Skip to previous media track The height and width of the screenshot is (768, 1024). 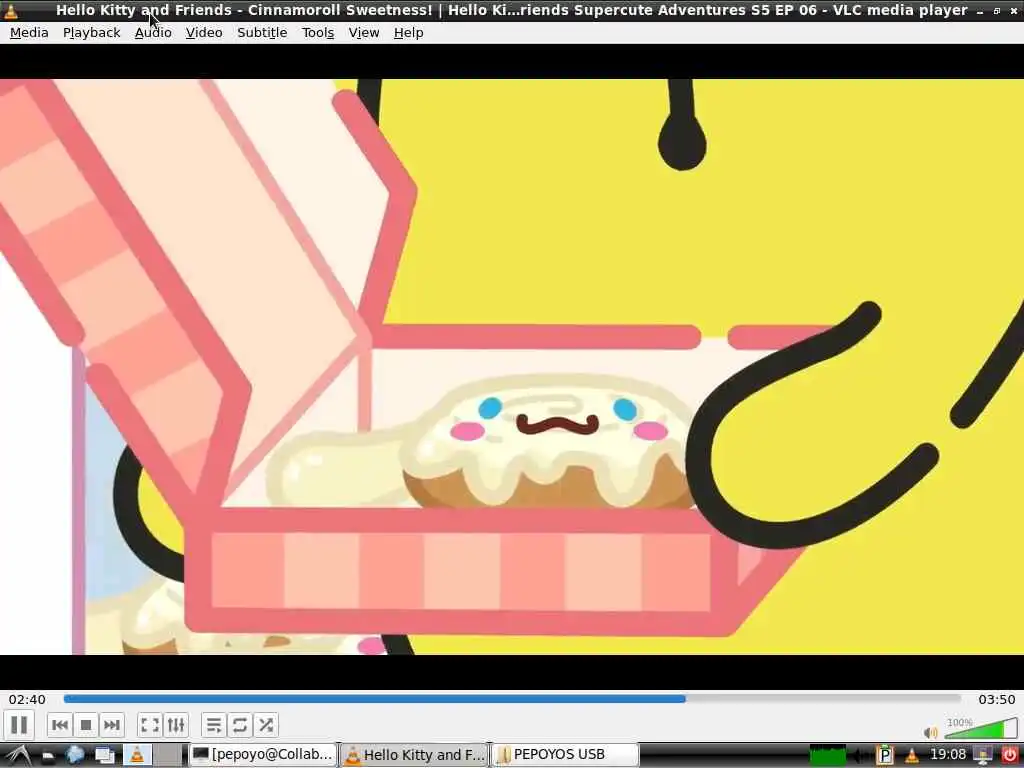(60, 725)
